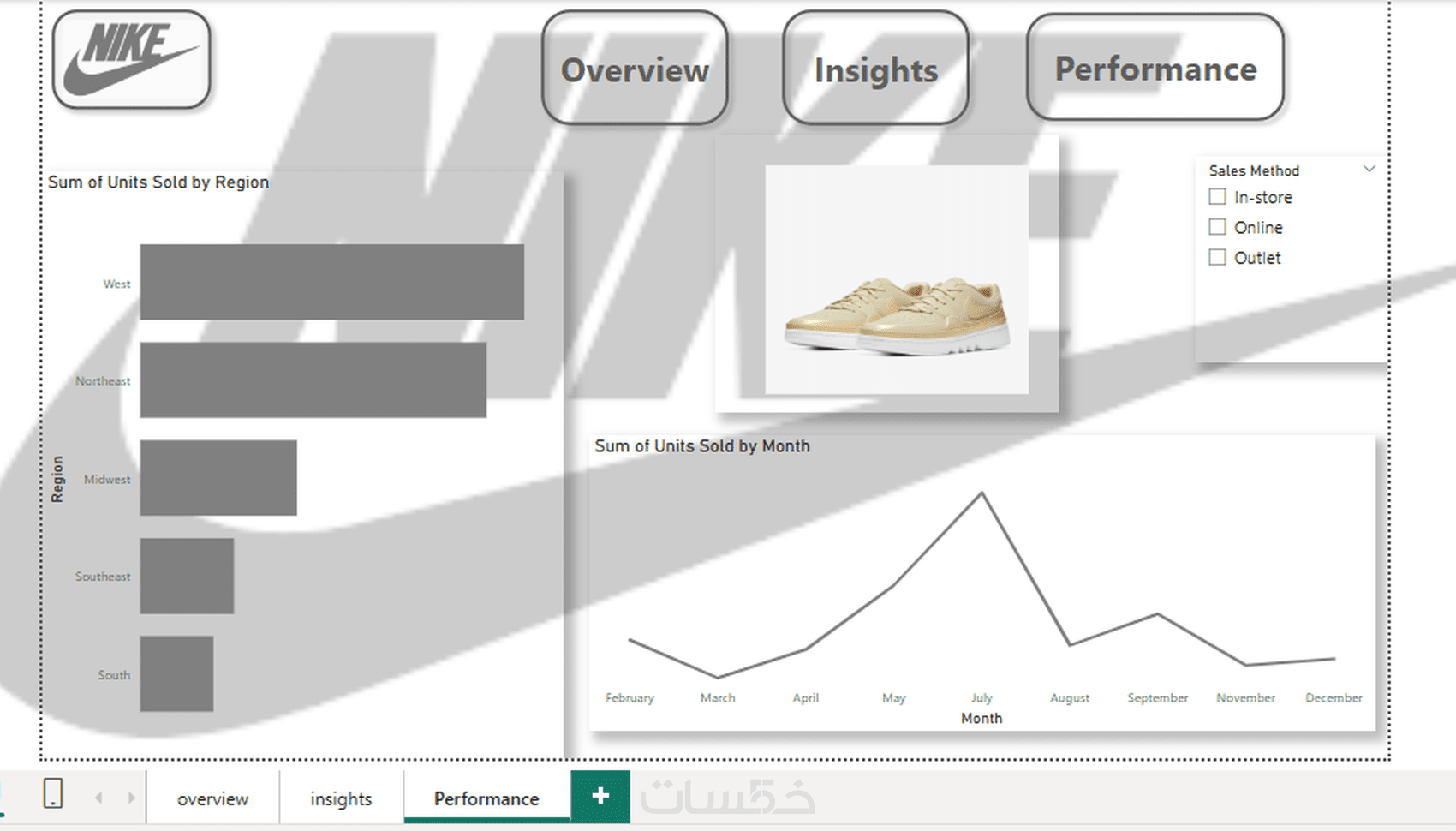Click the Performance navigation button
This screenshot has height=831, width=1456.
tap(1155, 68)
